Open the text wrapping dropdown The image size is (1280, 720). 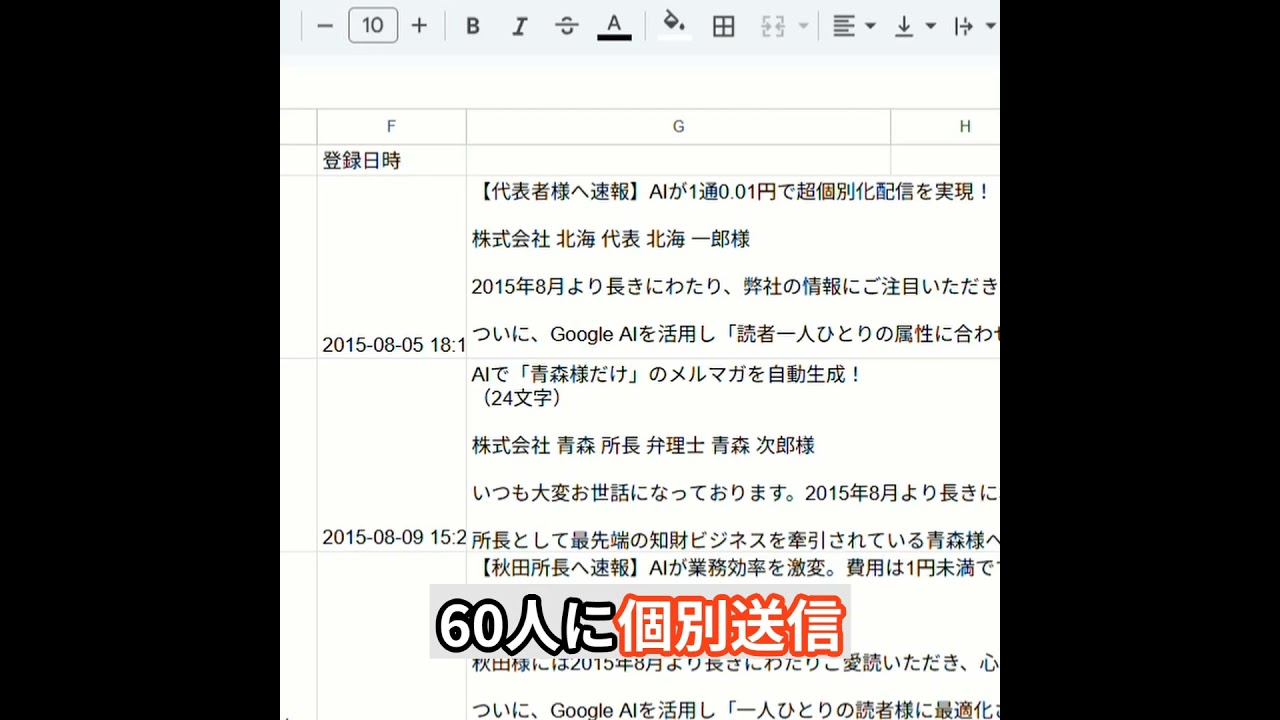(x=974, y=27)
